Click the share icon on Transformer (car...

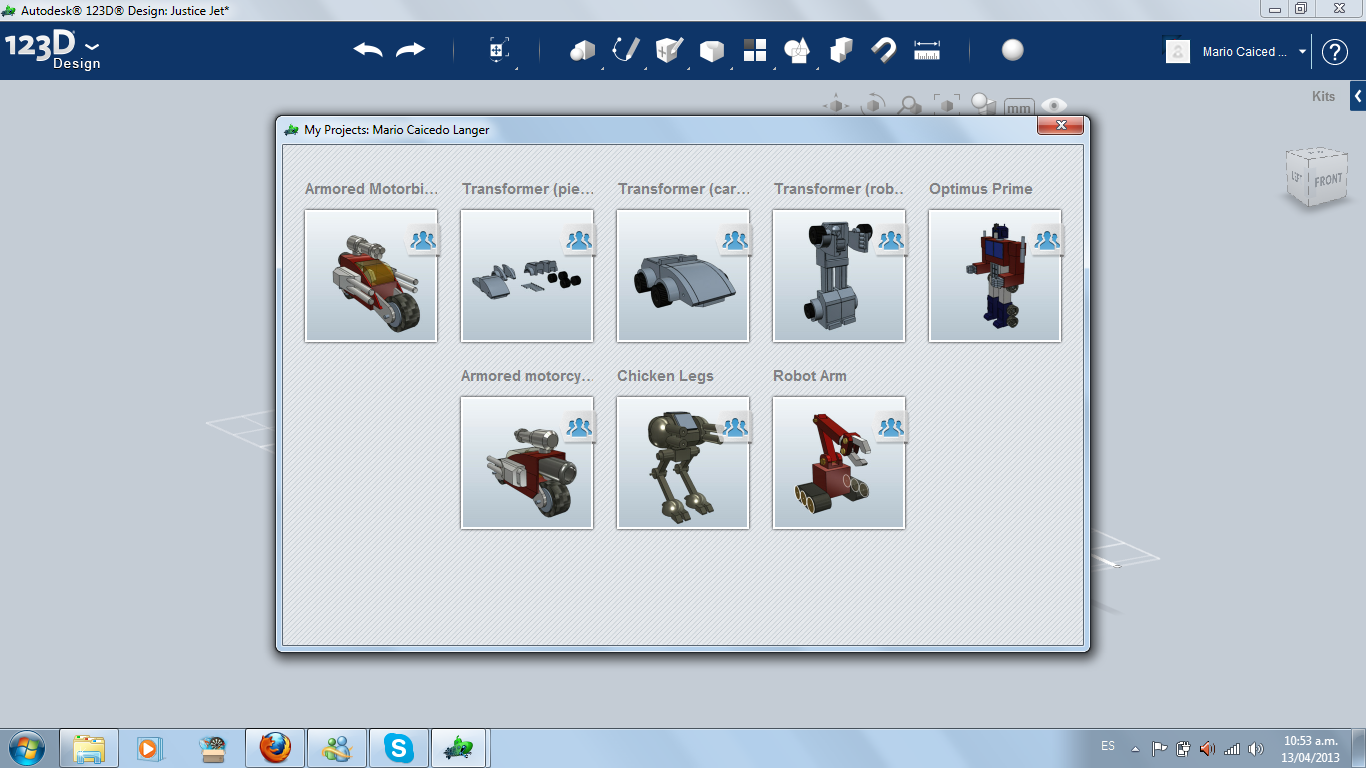tap(735, 240)
